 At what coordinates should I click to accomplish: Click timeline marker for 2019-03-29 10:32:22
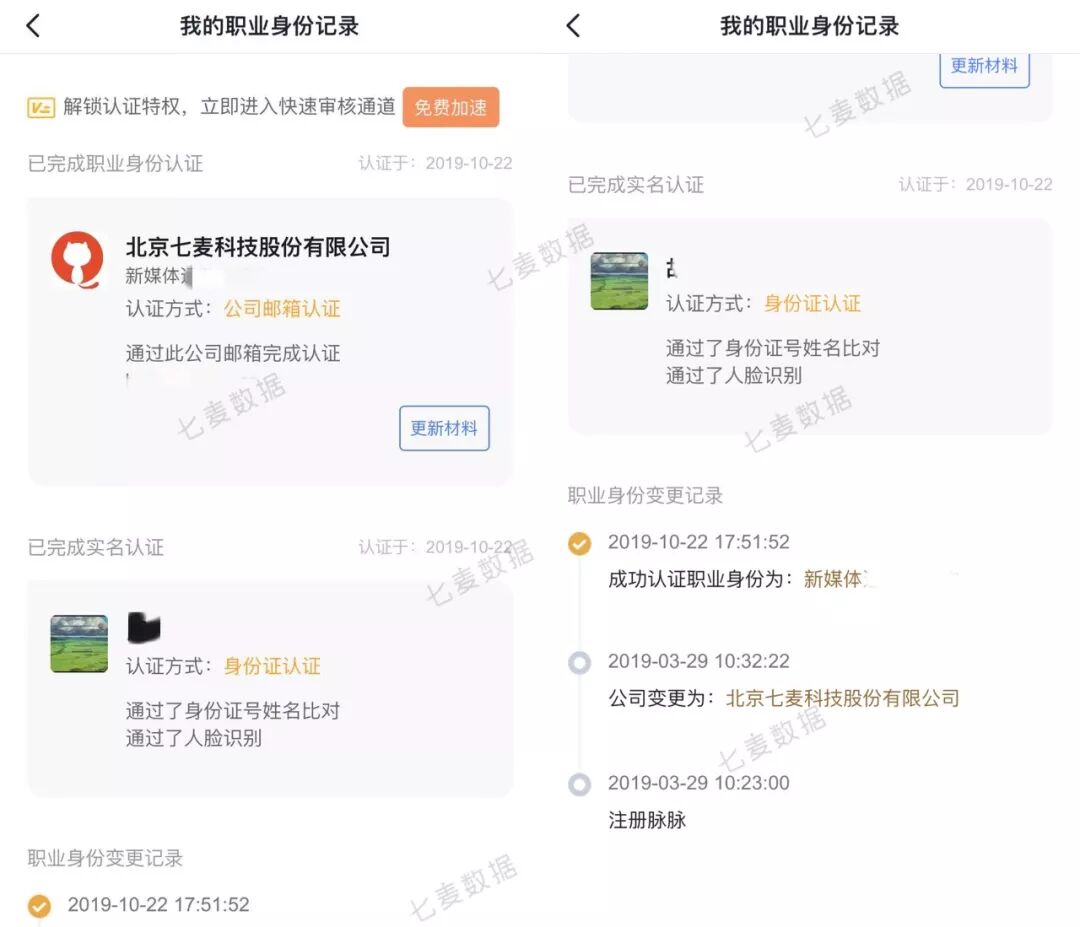point(579,663)
